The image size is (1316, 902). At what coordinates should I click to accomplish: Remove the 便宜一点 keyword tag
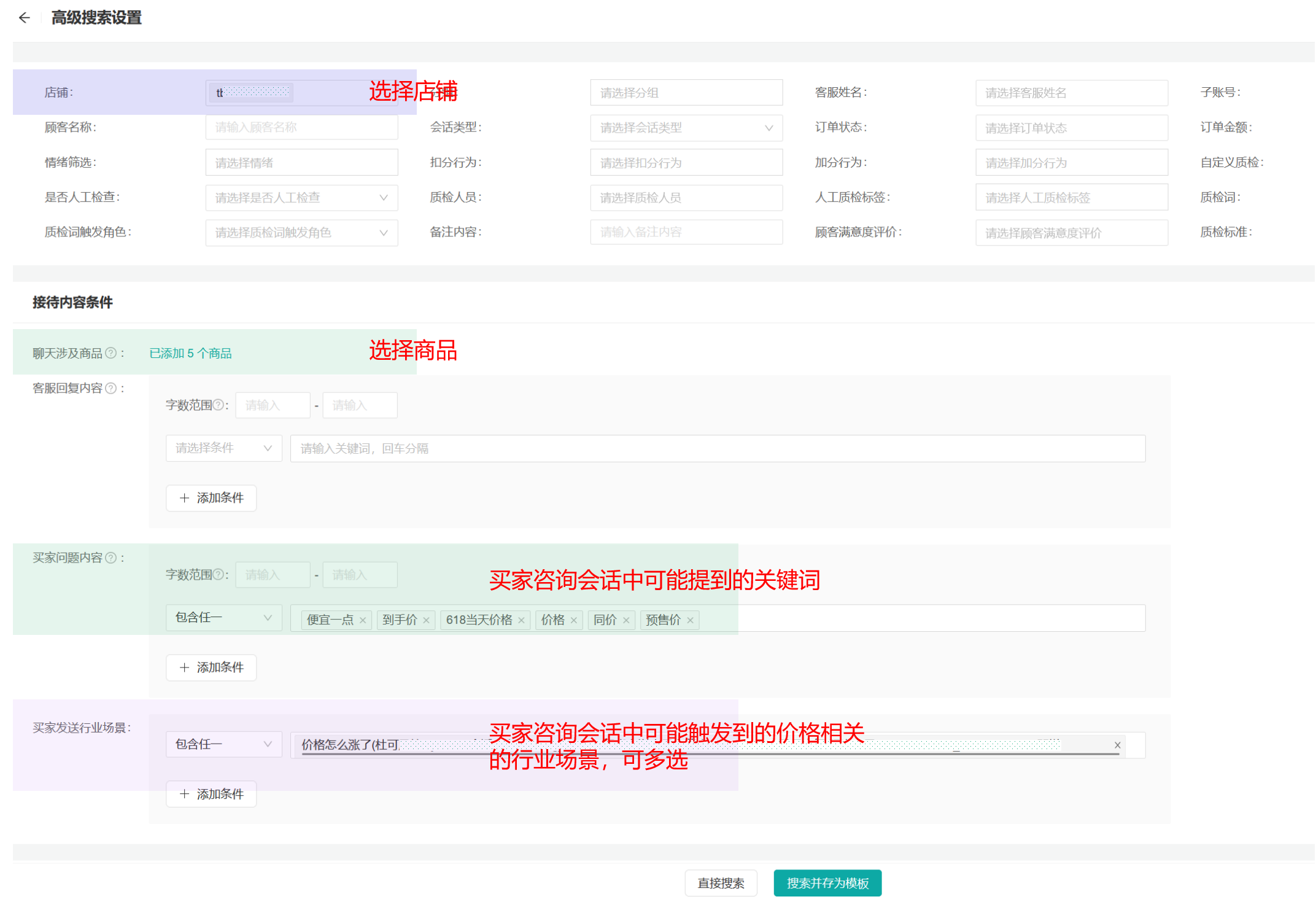click(x=363, y=620)
